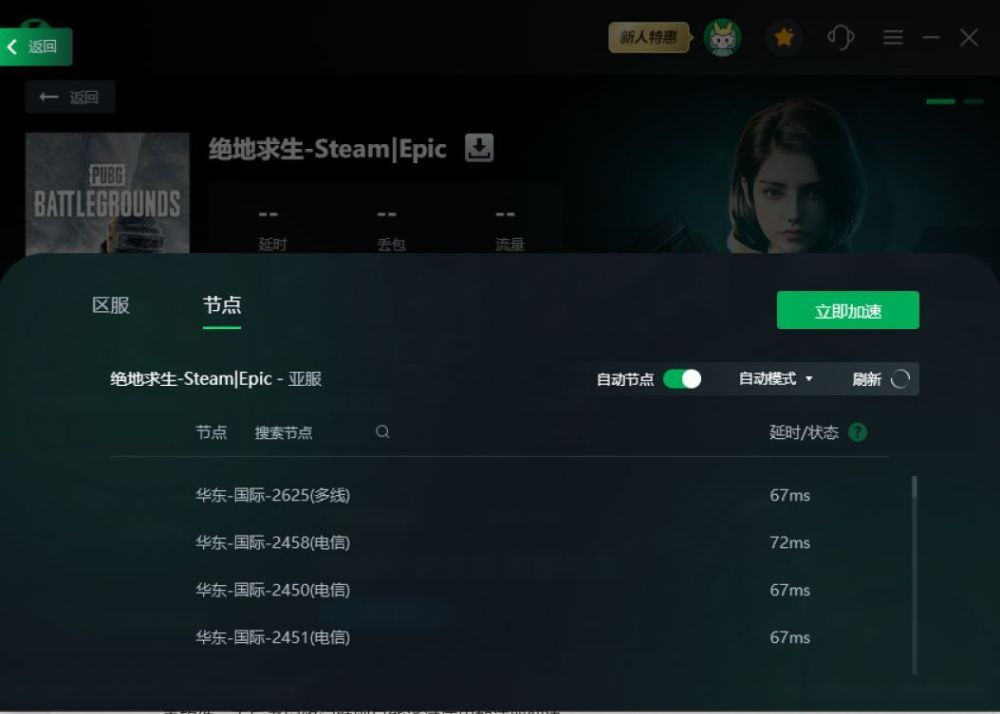
Task: Switch to the 区服 tab
Action: tap(111, 305)
